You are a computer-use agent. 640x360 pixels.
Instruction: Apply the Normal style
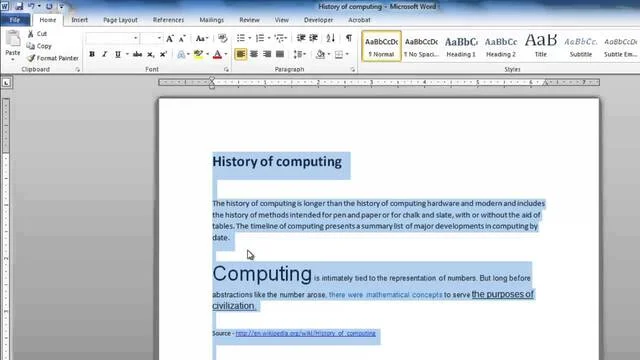click(x=381, y=46)
